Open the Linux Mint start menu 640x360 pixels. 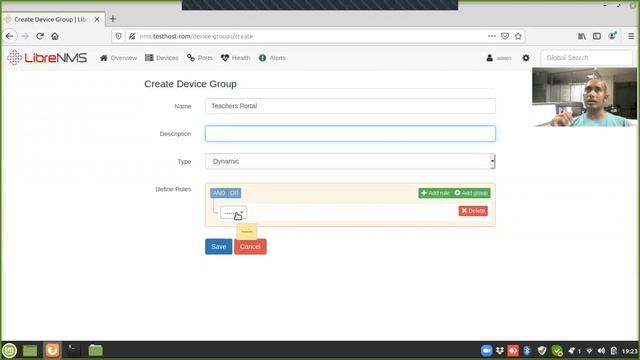point(9,350)
